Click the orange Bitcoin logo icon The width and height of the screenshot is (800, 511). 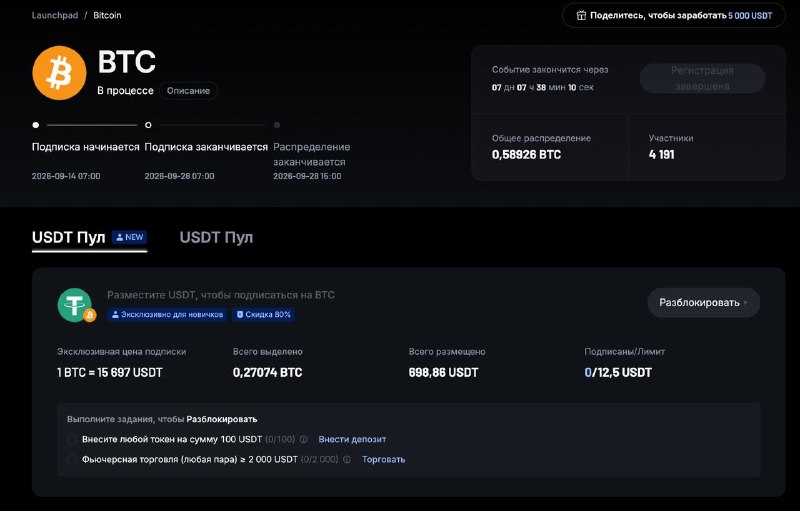click(x=59, y=73)
